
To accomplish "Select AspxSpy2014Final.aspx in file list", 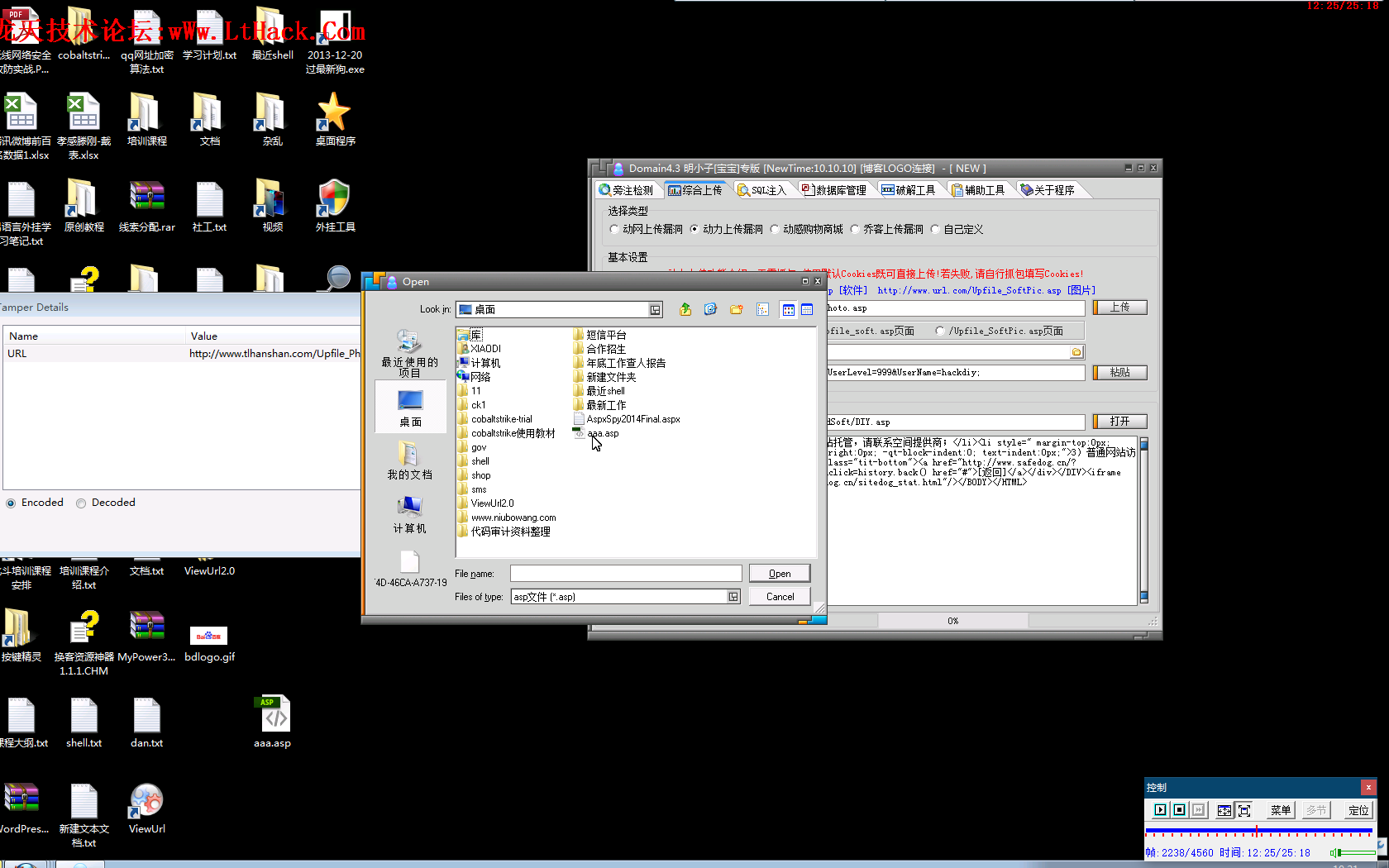I will coord(627,419).
